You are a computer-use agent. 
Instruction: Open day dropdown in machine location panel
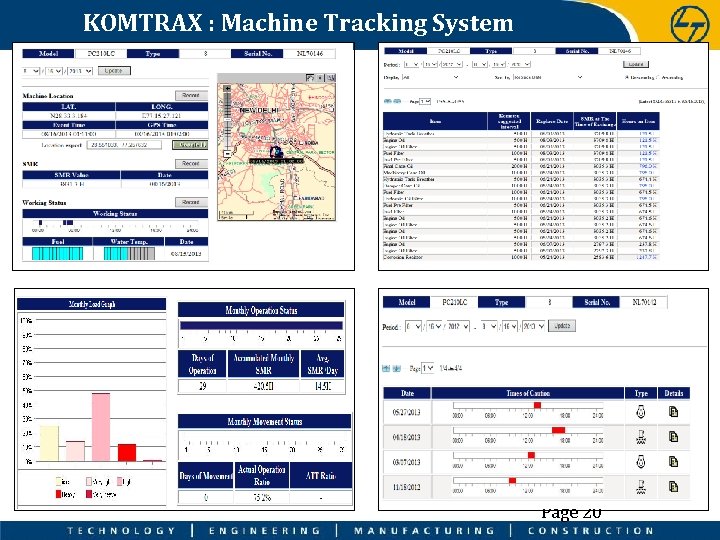pyautogui.click(x=54, y=71)
